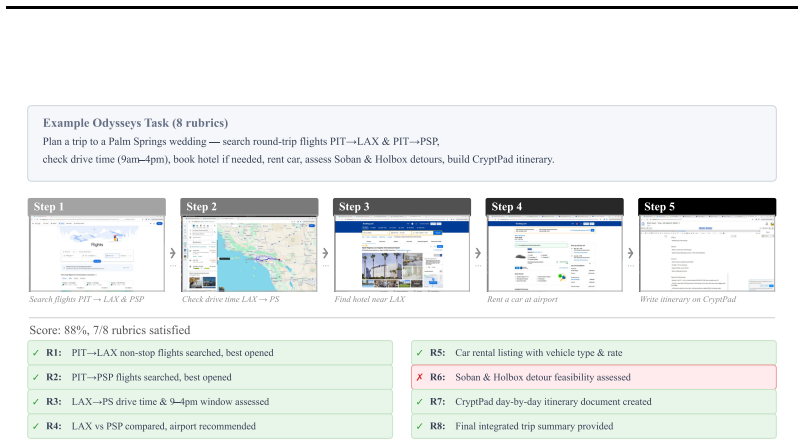Click the arrow between Step 4 and Step 5

tap(631, 253)
